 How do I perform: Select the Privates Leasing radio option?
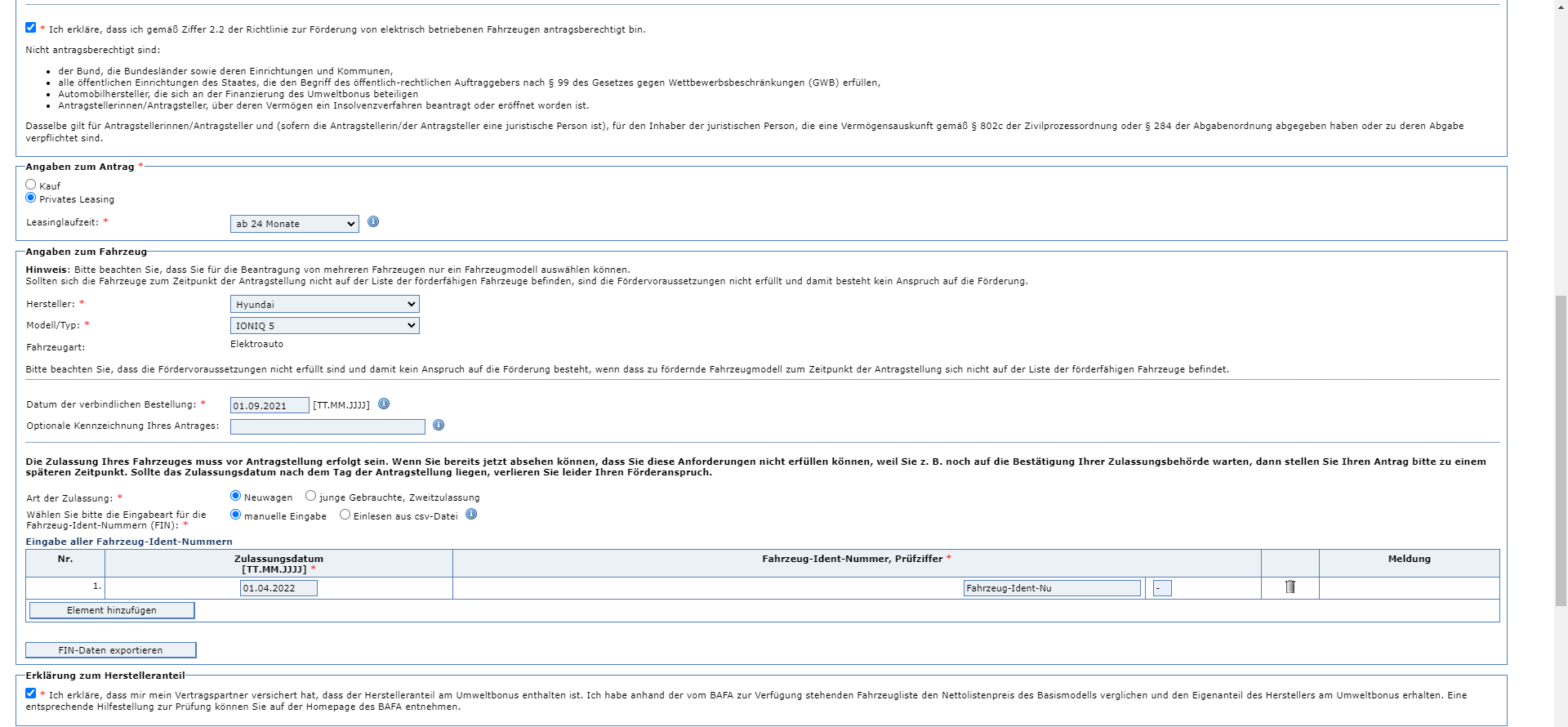(x=31, y=198)
